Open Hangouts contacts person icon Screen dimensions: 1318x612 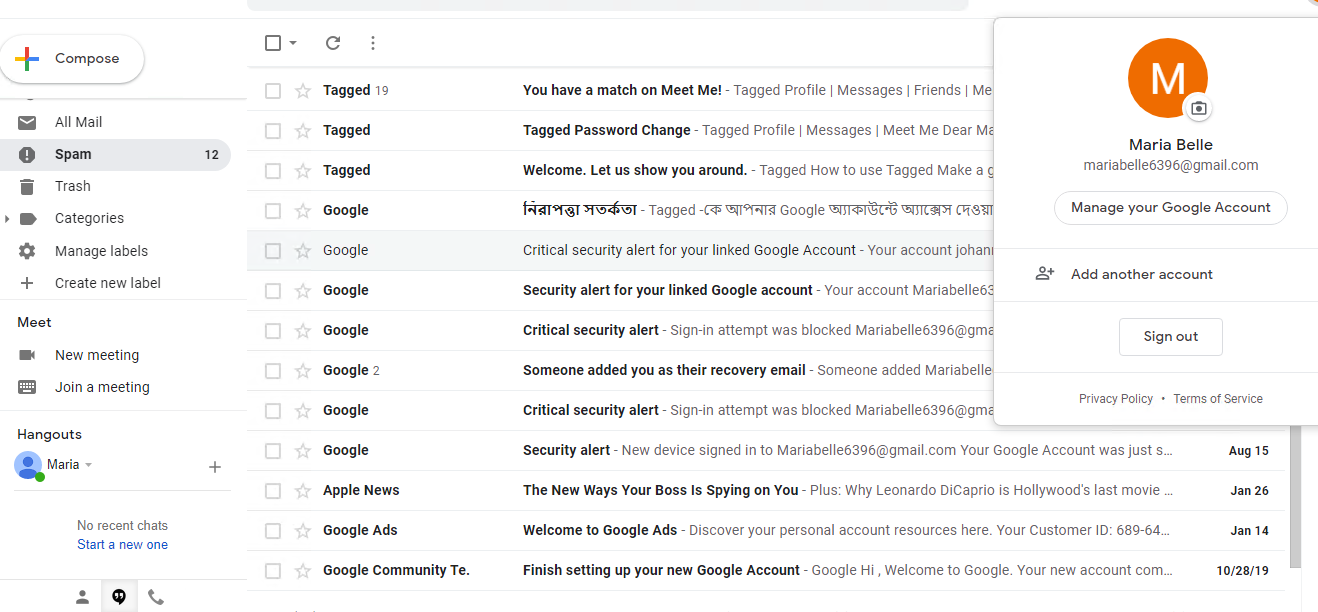(83, 597)
